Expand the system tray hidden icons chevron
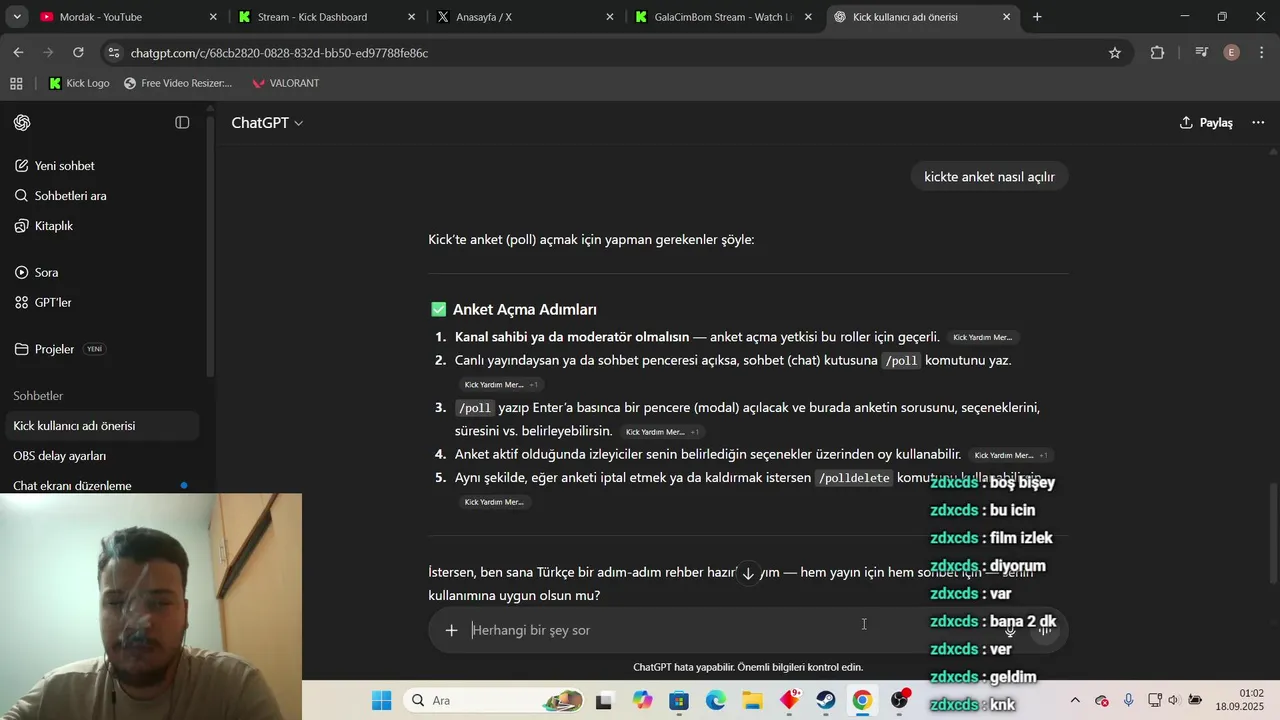This screenshot has height=720, width=1280. tap(1075, 701)
